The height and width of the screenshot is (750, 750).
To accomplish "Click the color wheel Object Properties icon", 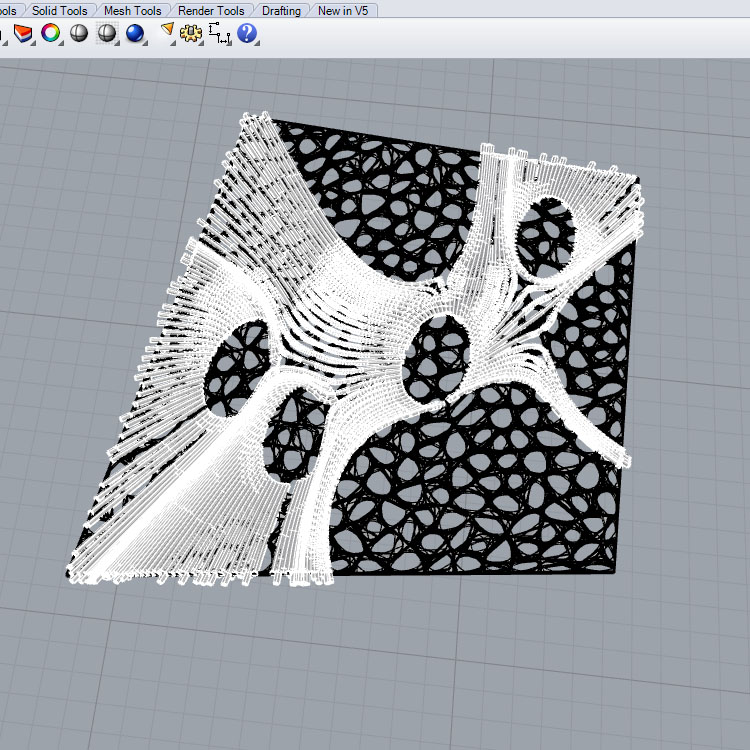I will 50,34.
